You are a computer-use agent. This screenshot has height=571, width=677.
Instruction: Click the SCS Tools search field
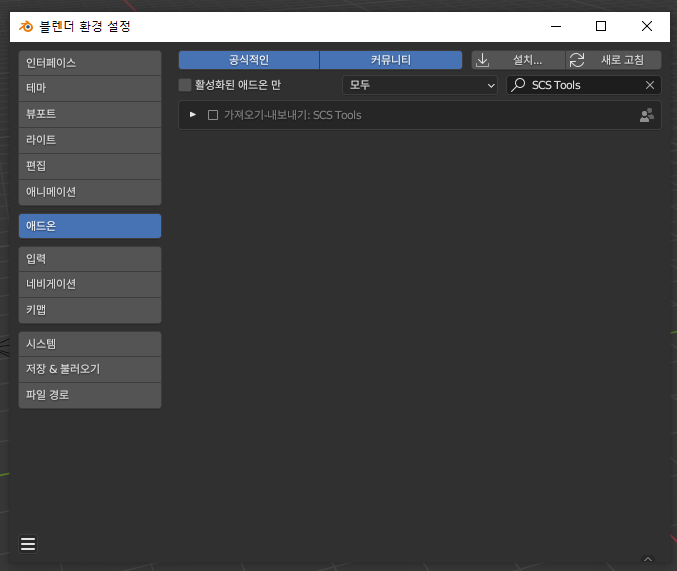point(584,85)
